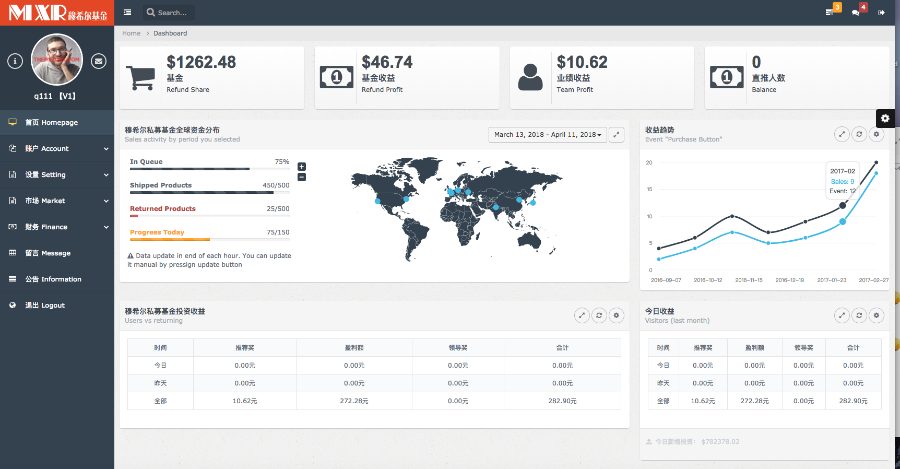Open chat messages icon with badge 4

856,12
